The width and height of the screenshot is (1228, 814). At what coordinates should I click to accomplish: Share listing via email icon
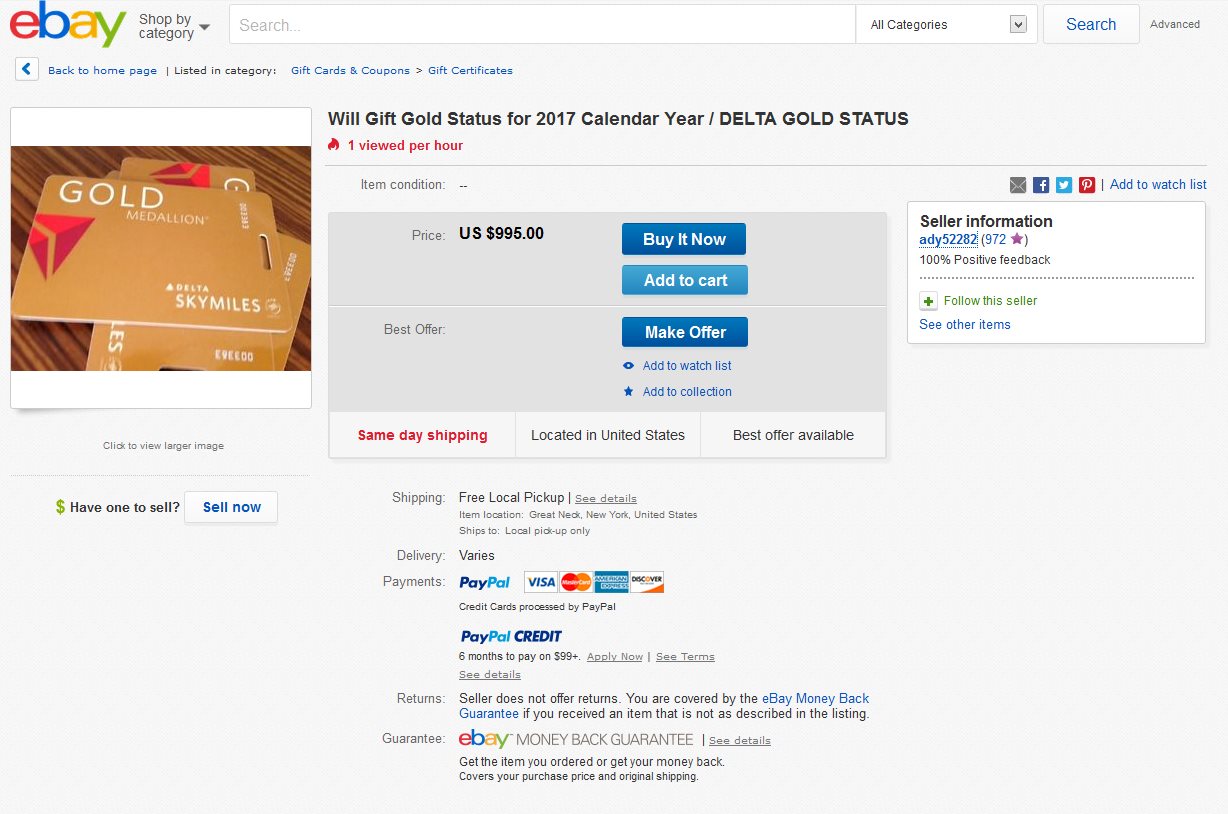pos(1018,185)
